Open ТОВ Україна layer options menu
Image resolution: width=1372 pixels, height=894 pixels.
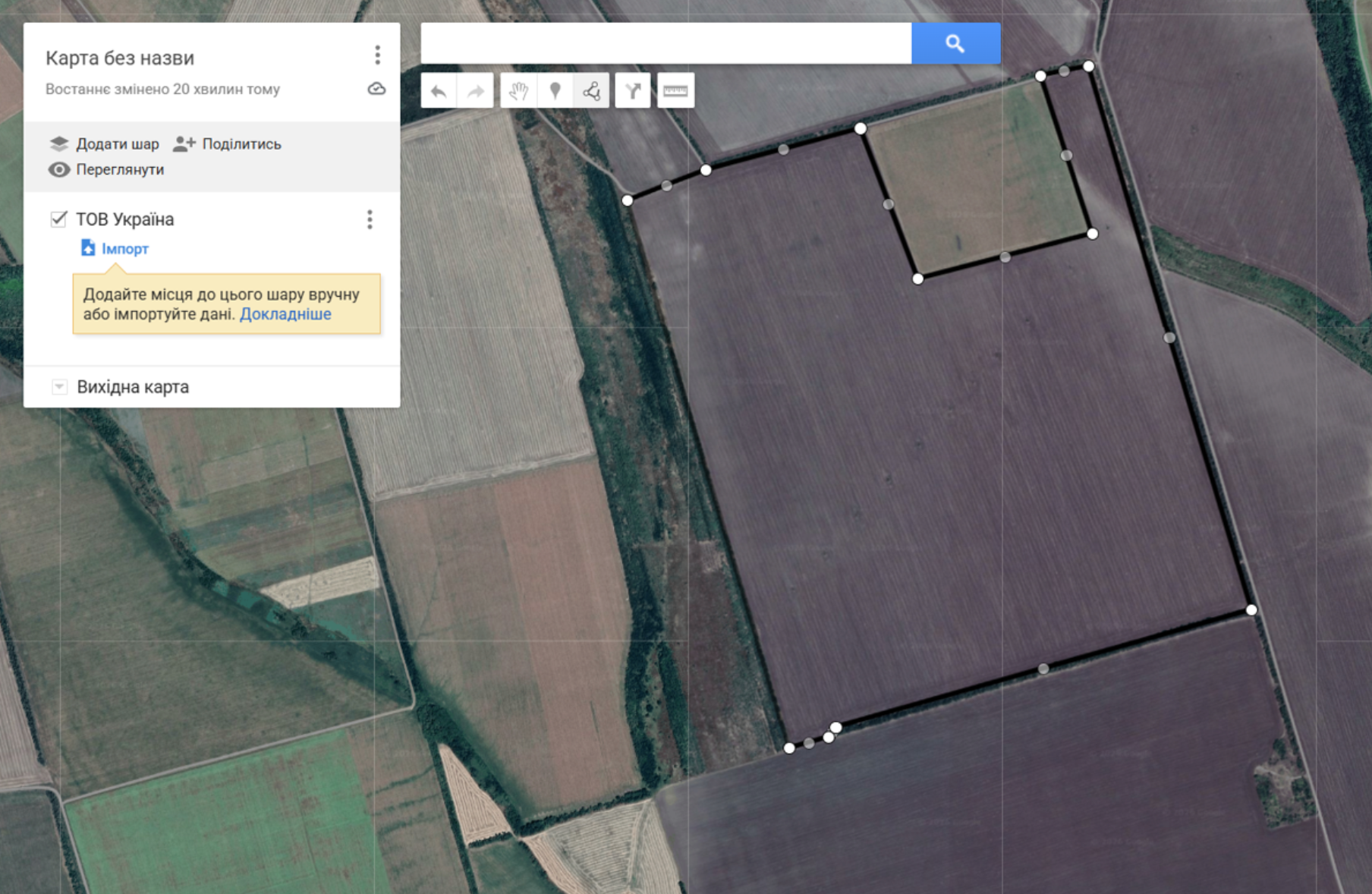point(370,220)
